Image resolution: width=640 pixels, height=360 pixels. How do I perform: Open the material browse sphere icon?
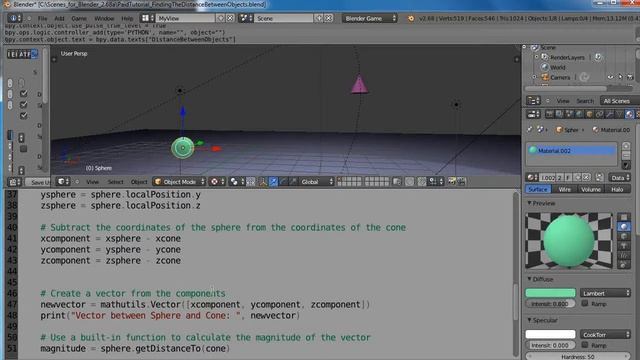tap(532, 177)
